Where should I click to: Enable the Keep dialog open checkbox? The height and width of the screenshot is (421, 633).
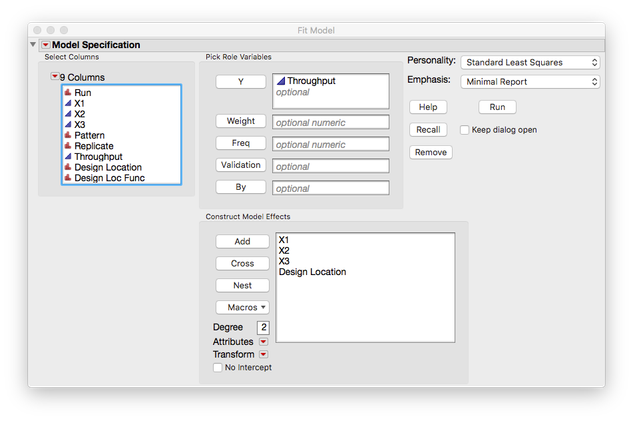(465, 130)
